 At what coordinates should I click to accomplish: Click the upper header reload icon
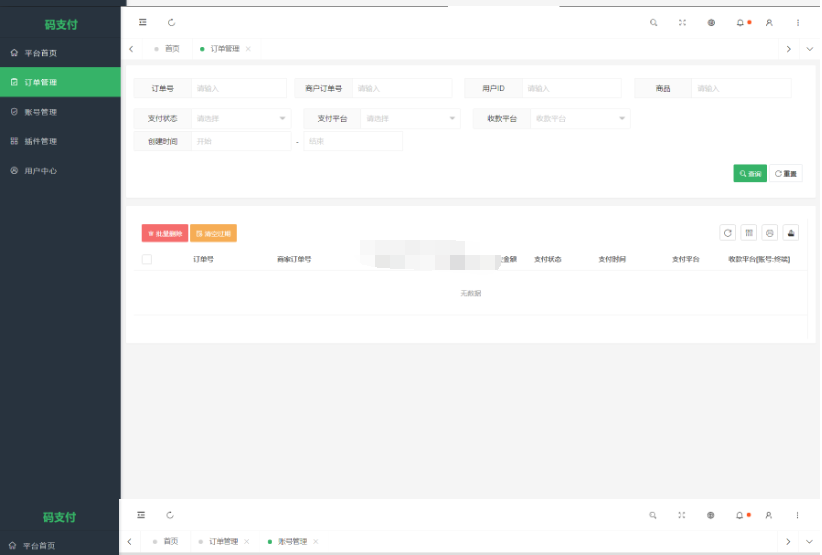171,23
